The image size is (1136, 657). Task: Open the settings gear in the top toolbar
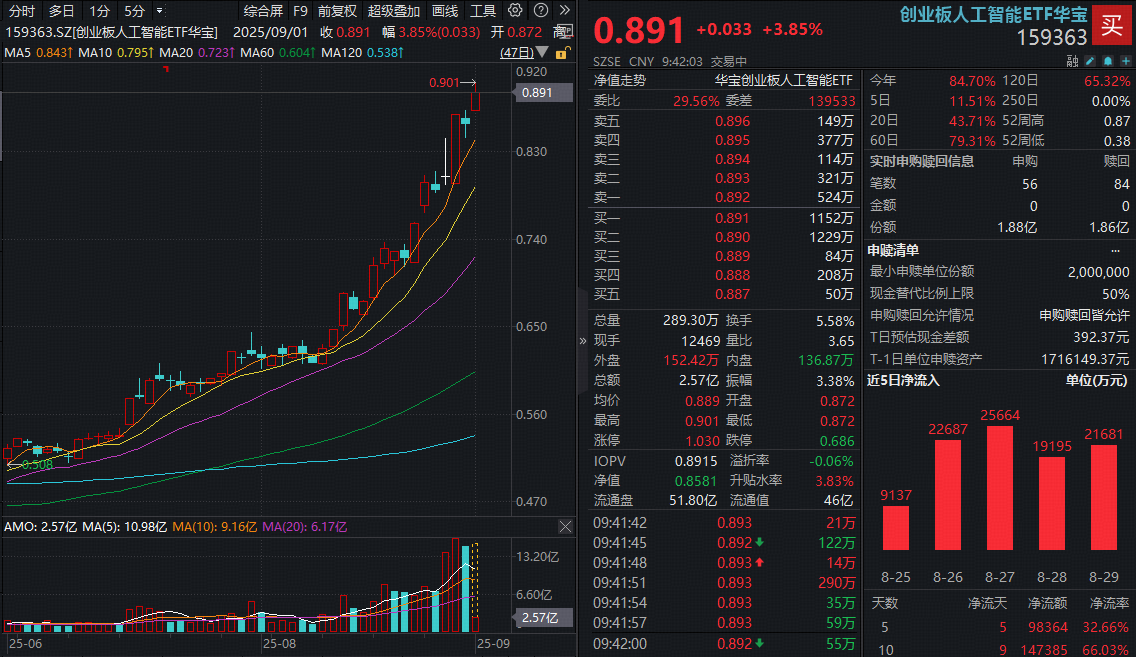click(515, 10)
